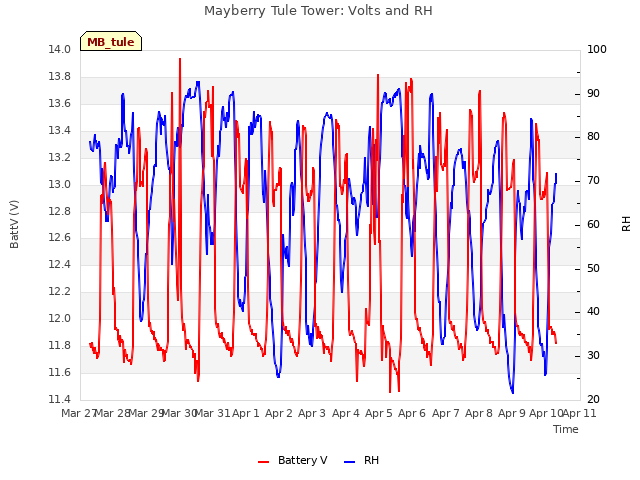The image size is (640, 480).
Task: Click the red Battery V legend swatch
Action: [x=264, y=462]
